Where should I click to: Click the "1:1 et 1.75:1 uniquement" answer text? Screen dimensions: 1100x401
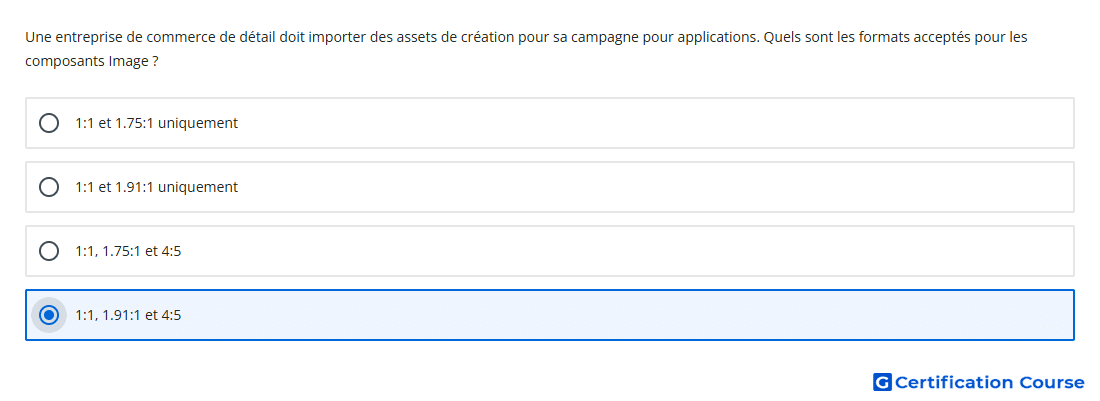click(x=156, y=123)
